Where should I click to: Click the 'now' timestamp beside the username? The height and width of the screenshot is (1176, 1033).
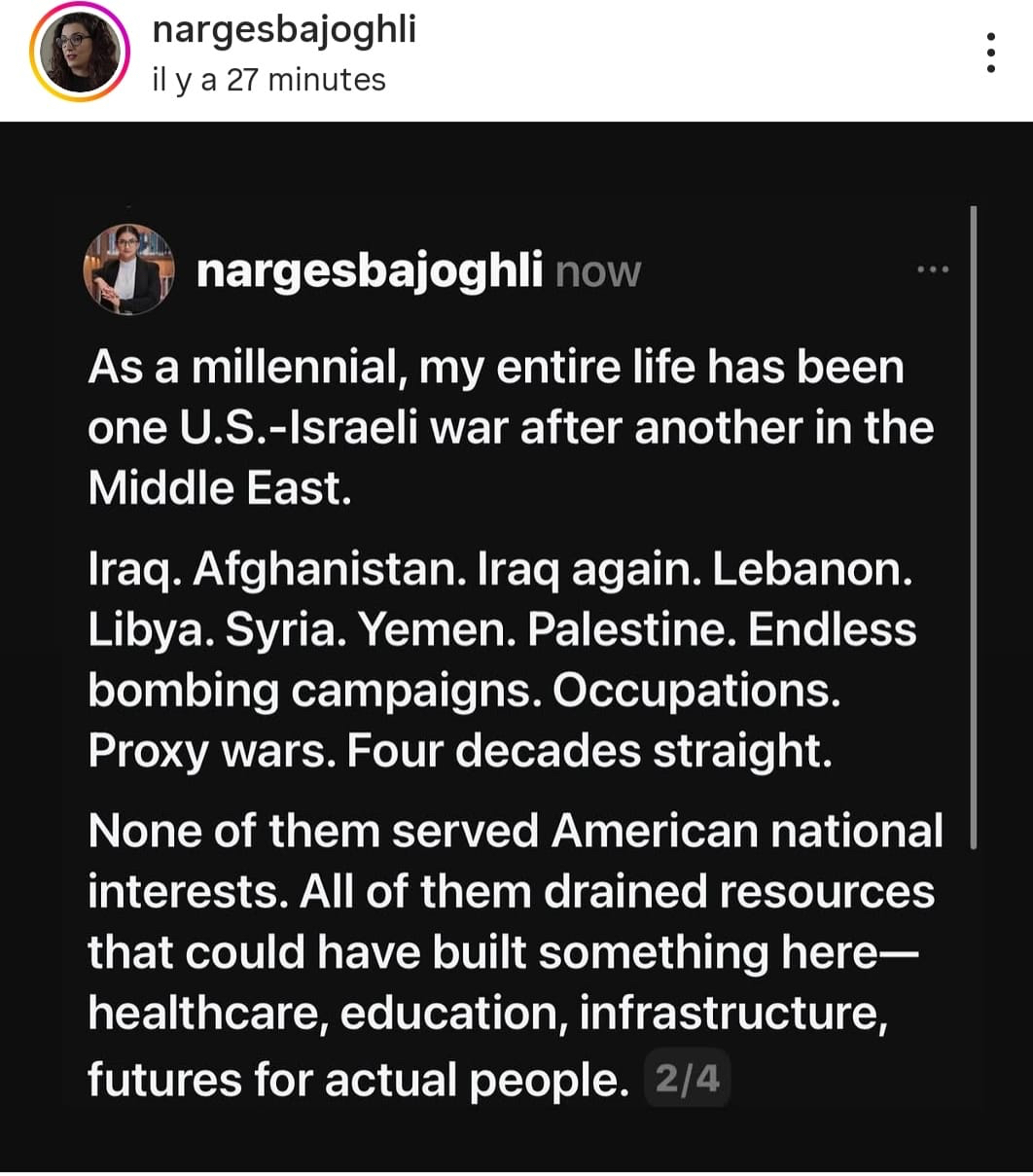[x=598, y=272]
